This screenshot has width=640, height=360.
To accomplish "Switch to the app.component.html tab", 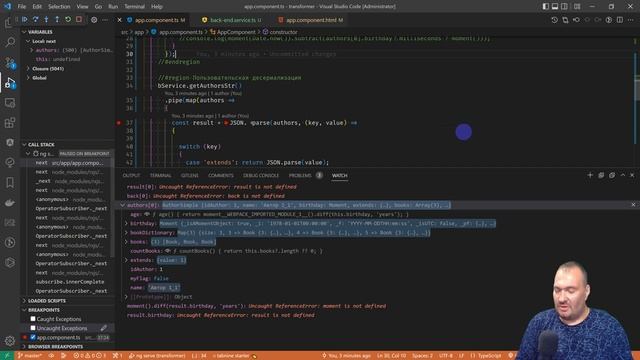I will [x=311, y=20].
